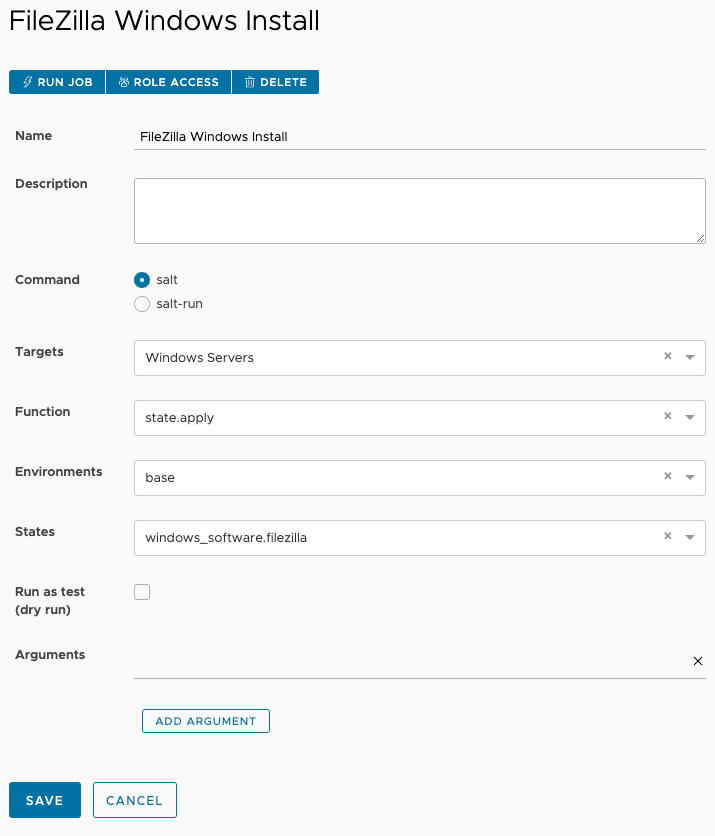The image size is (715, 836).
Task: Expand the Targets dropdown arrow
Action: 690,357
